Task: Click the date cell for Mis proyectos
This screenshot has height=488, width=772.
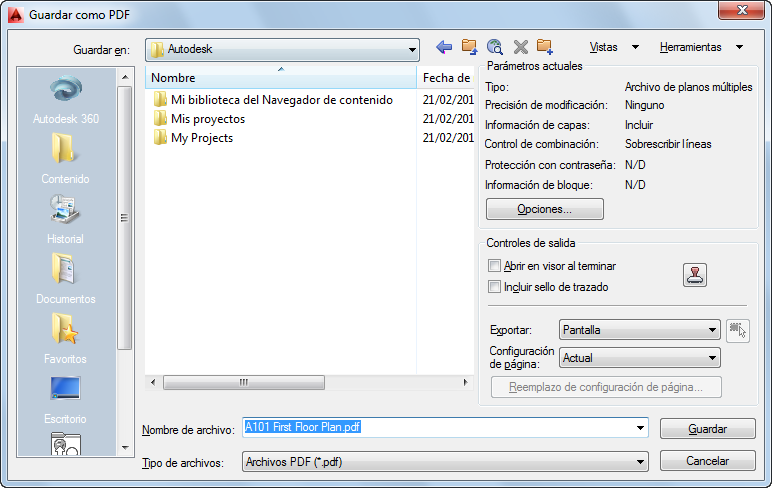Action: [448, 119]
